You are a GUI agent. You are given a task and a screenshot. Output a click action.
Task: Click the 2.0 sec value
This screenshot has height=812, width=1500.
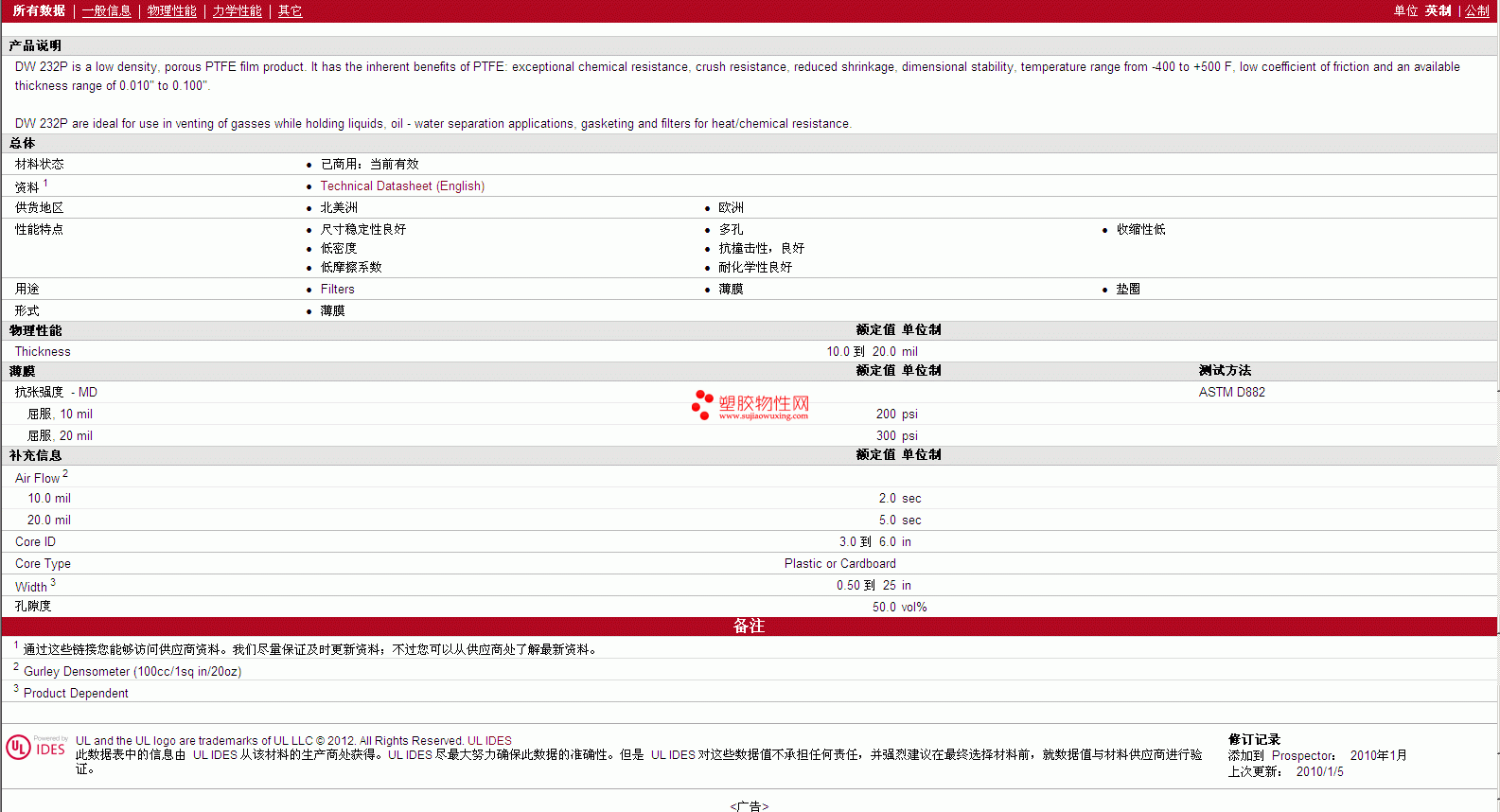(899, 499)
